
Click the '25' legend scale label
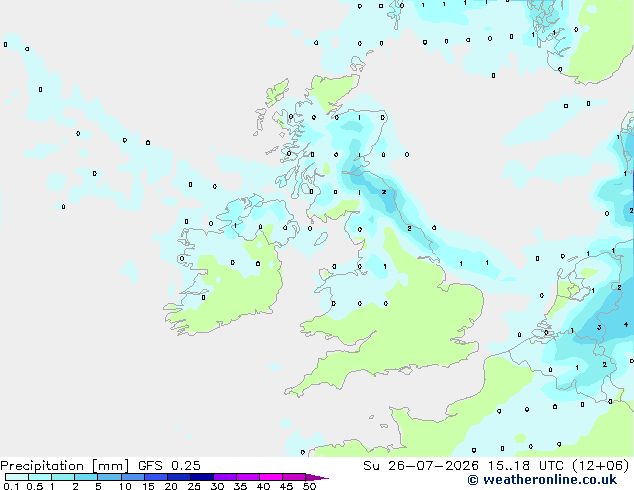click(x=194, y=486)
